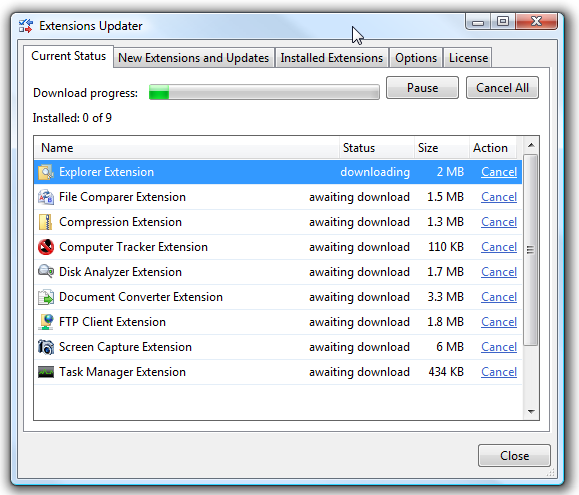Click the '6 MB' size value

[450, 347]
